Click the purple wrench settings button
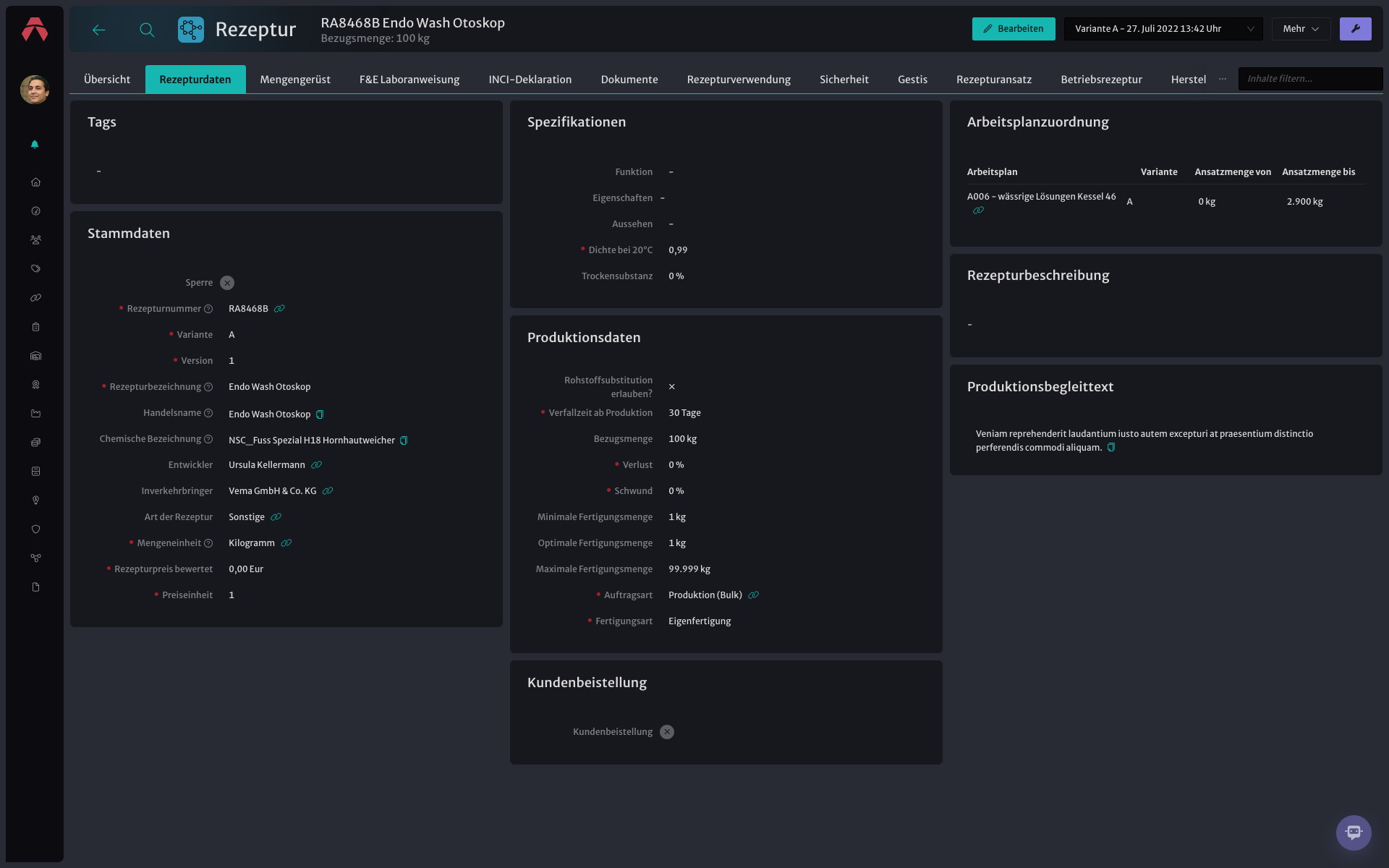This screenshot has width=1389, height=868. click(1355, 29)
